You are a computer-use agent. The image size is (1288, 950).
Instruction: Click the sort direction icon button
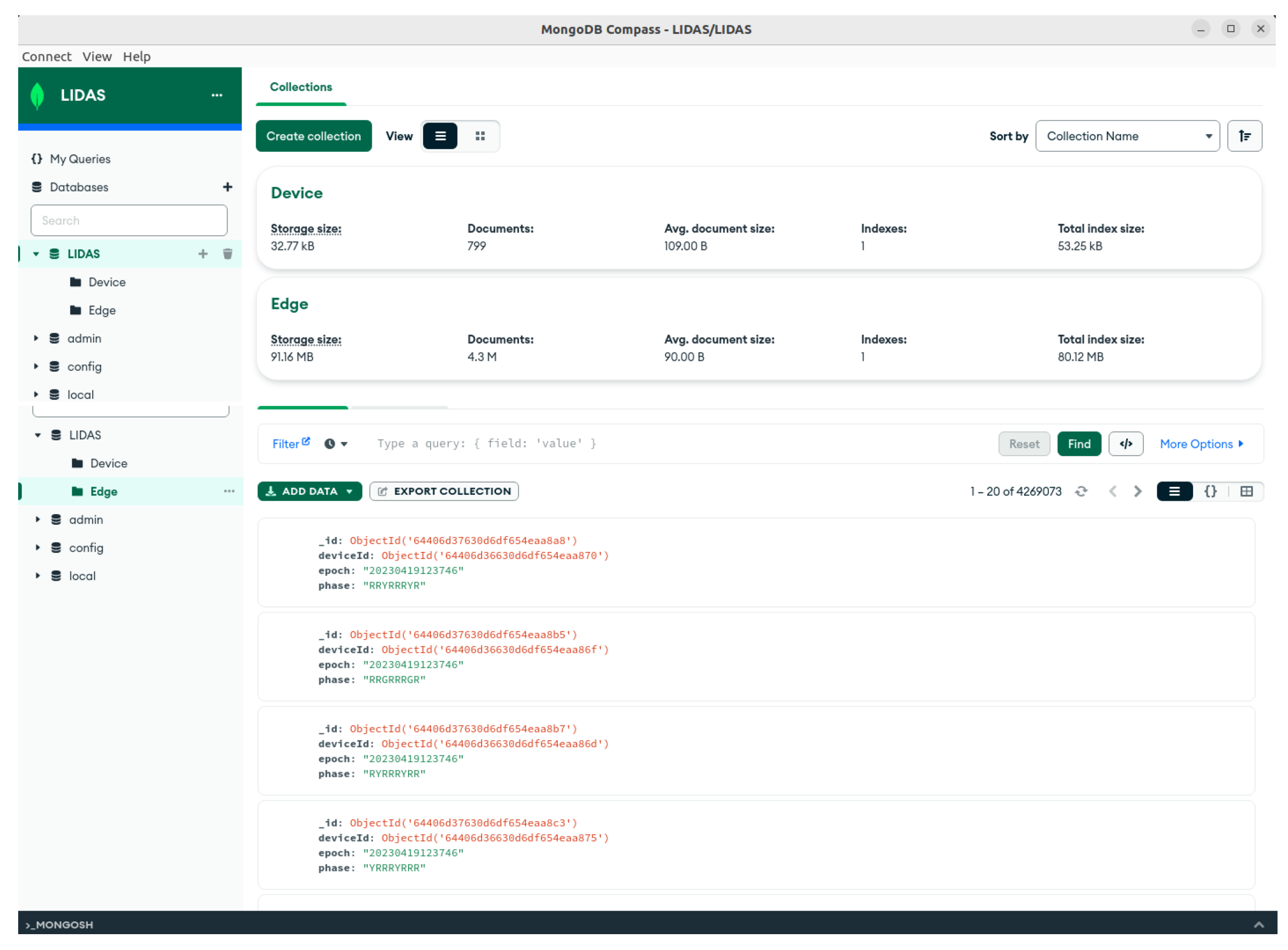[1244, 136]
